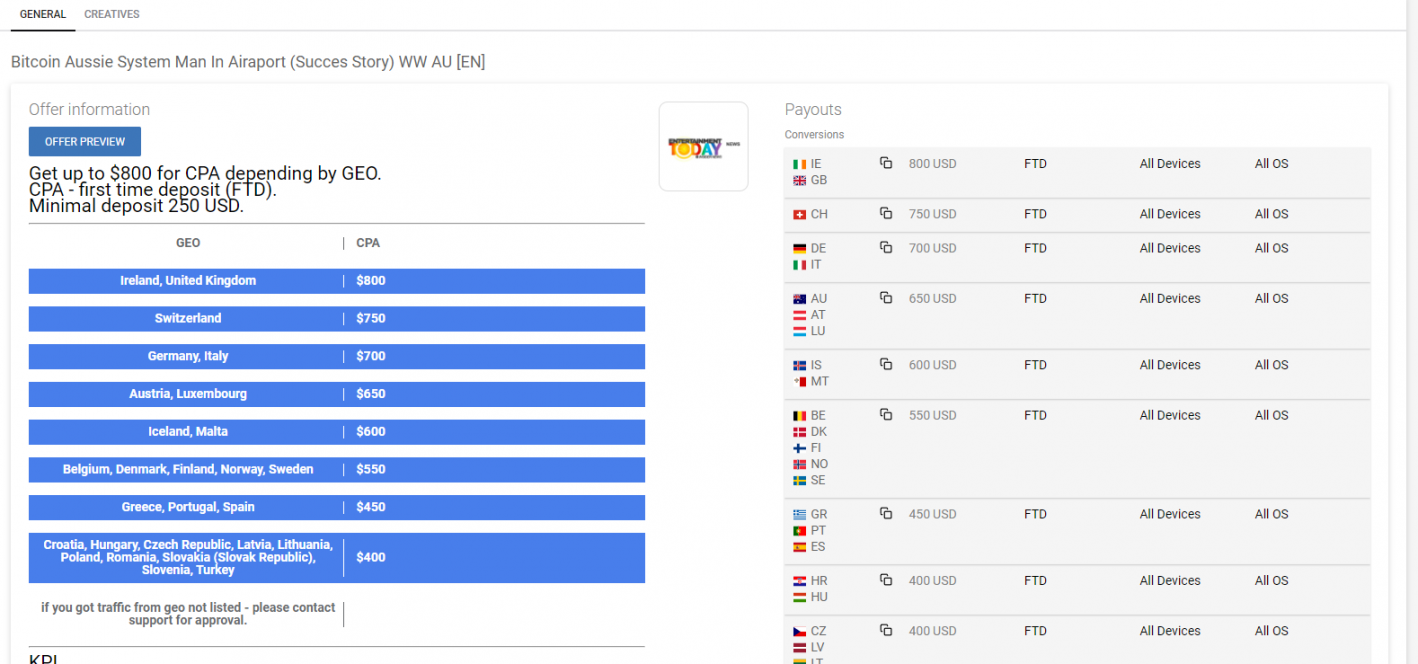Copy the 750 USD payout value
This screenshot has height=664, width=1418.
(886, 213)
